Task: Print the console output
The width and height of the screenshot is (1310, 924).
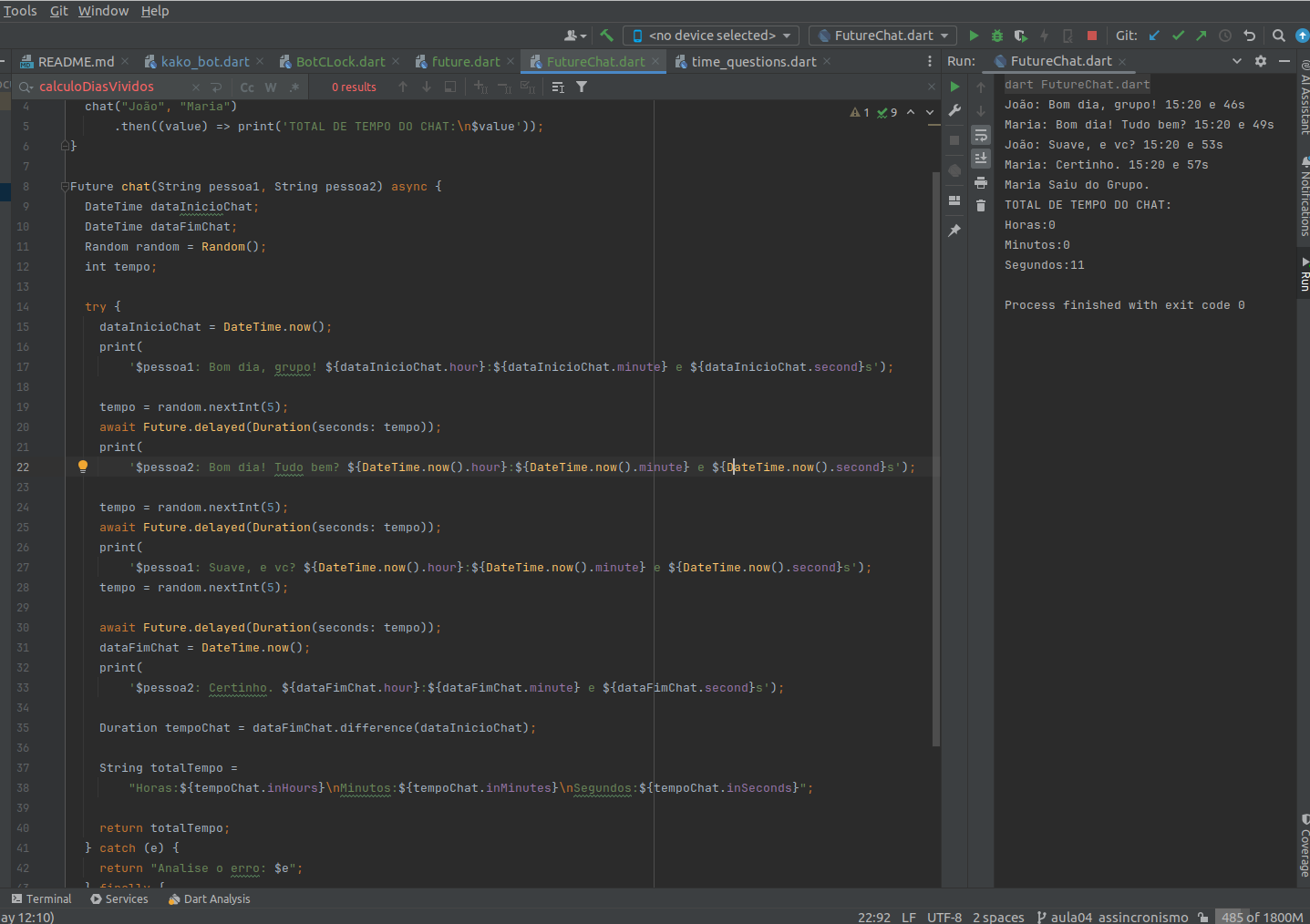Action: tap(981, 182)
